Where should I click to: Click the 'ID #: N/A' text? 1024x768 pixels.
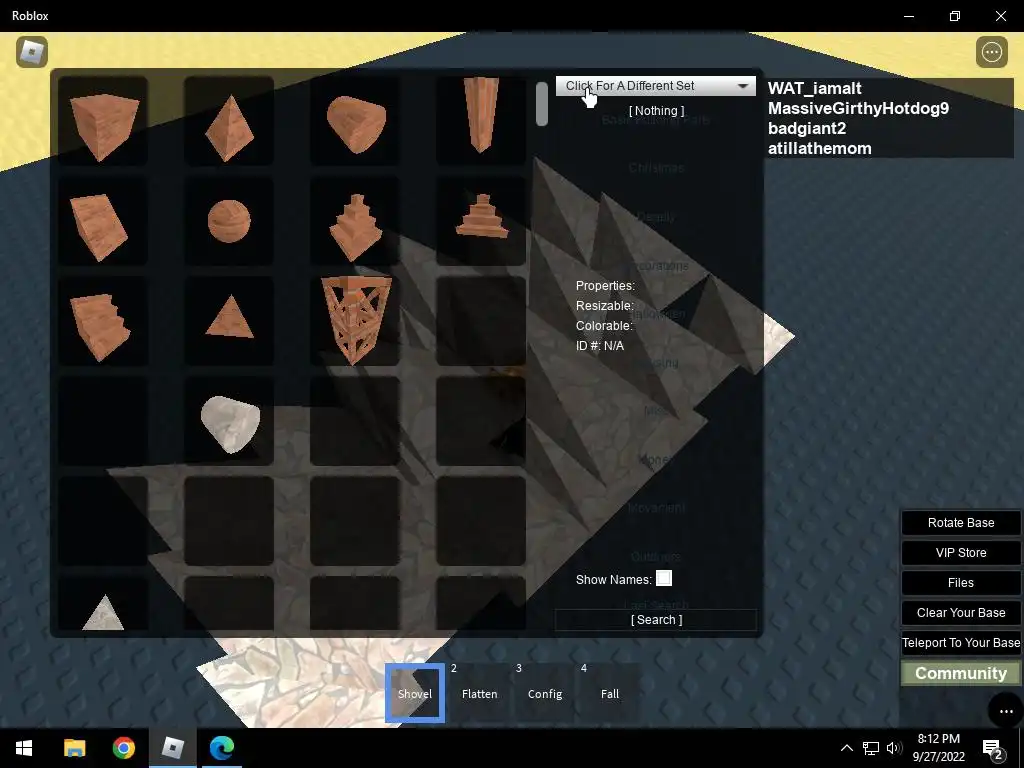tap(600, 345)
